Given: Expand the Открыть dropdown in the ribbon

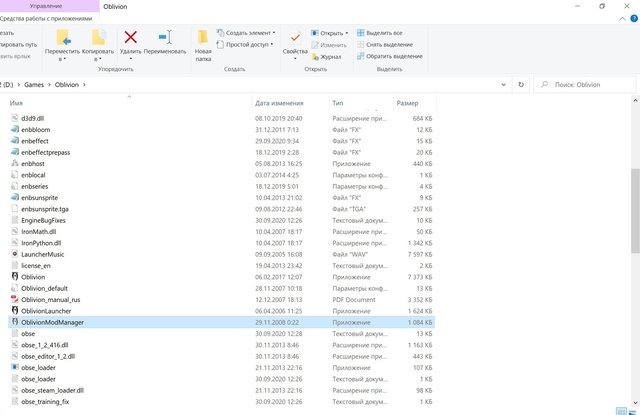Looking at the screenshot, I should pos(334,33).
